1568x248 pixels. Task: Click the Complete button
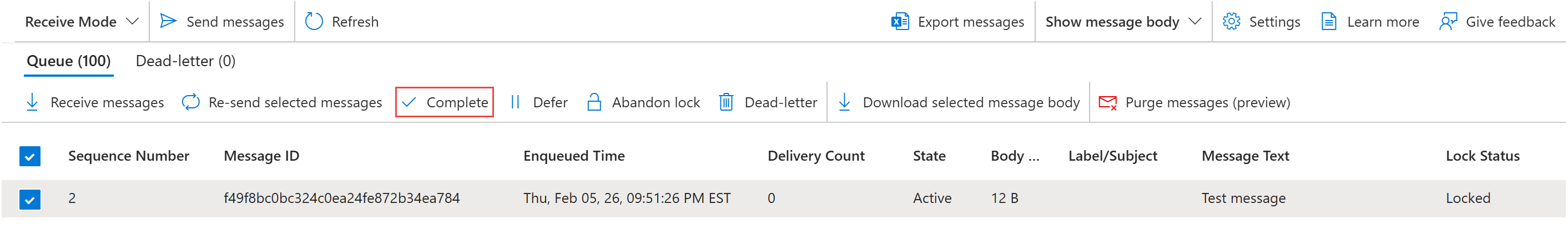(445, 102)
